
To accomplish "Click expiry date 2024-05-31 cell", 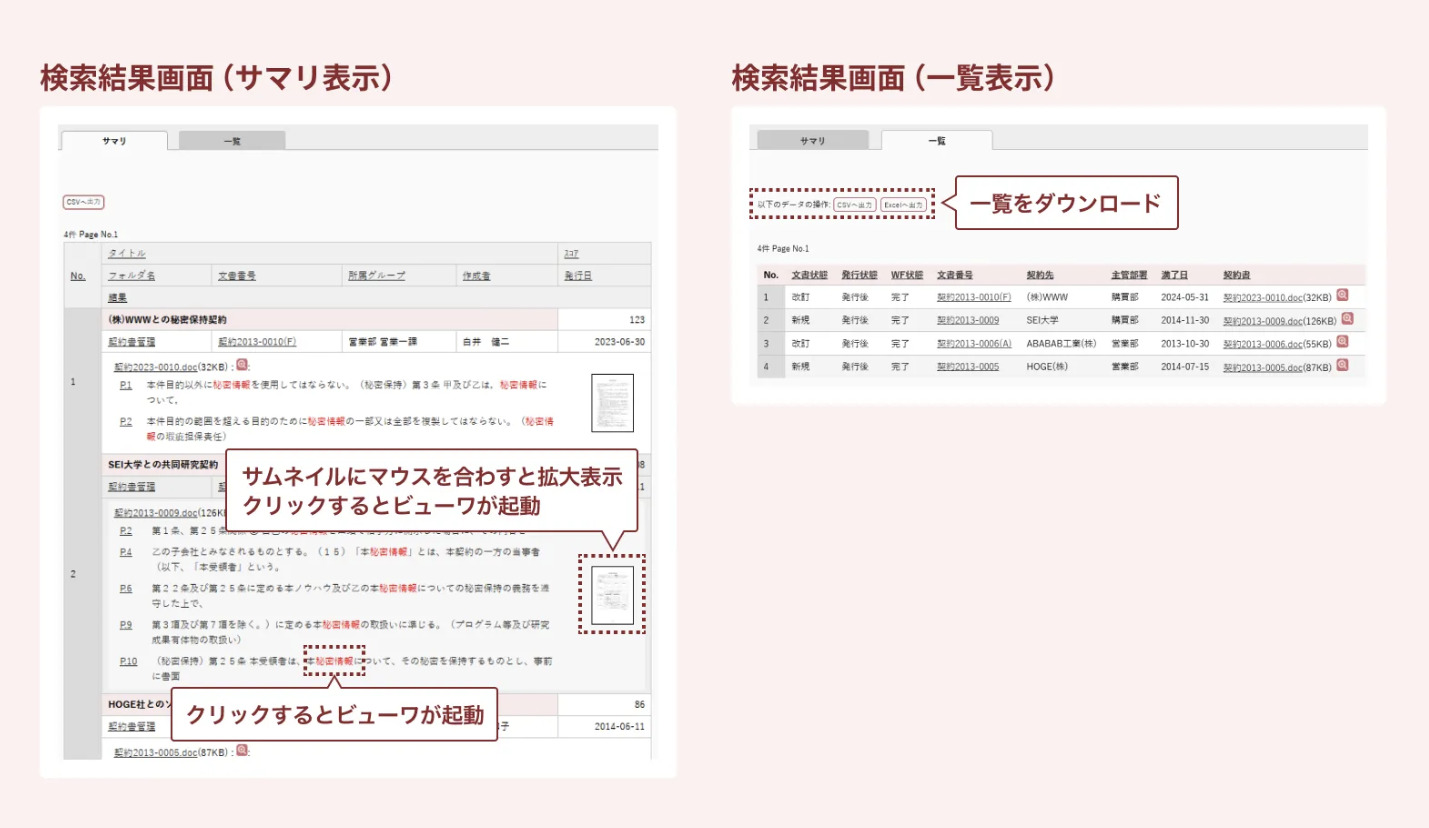I will point(1185,297).
